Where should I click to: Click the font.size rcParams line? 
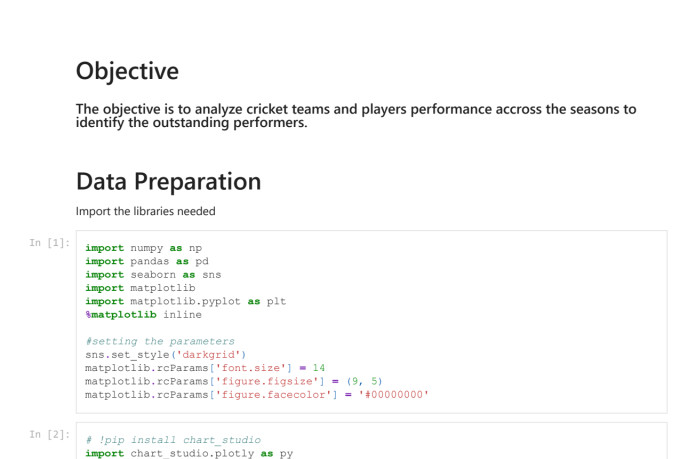pyautogui.click(x=205, y=368)
